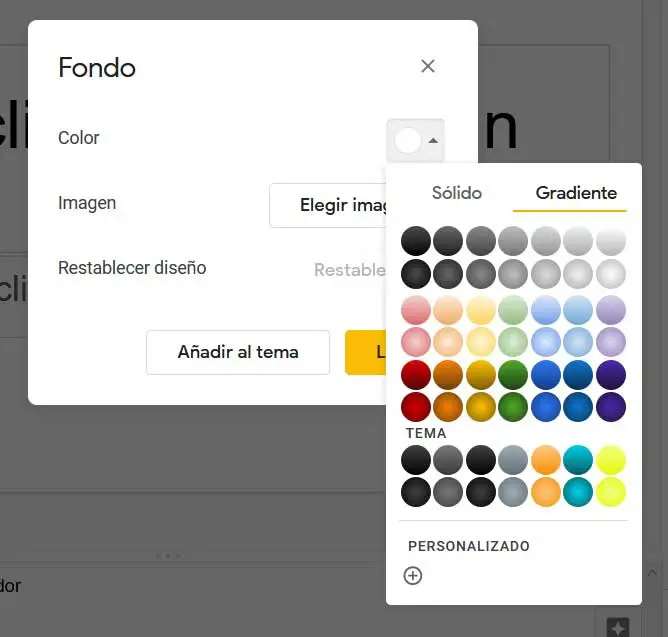Open the Color dropdown arrow
This screenshot has height=637, width=668.
point(433,141)
